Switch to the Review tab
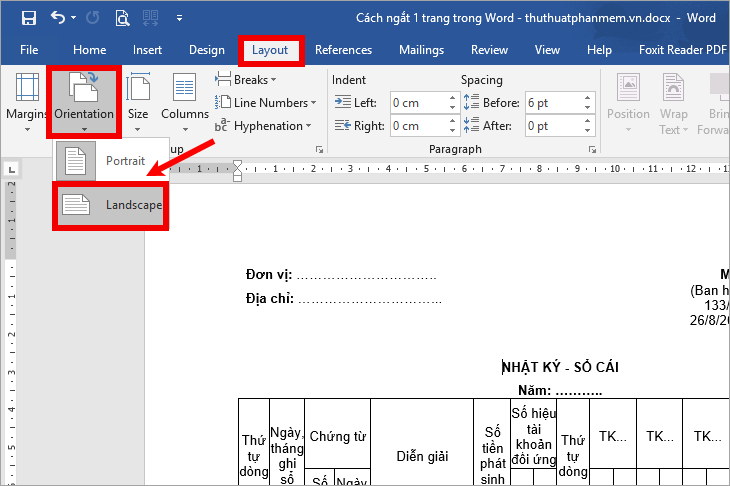730x486 pixels. coord(489,50)
